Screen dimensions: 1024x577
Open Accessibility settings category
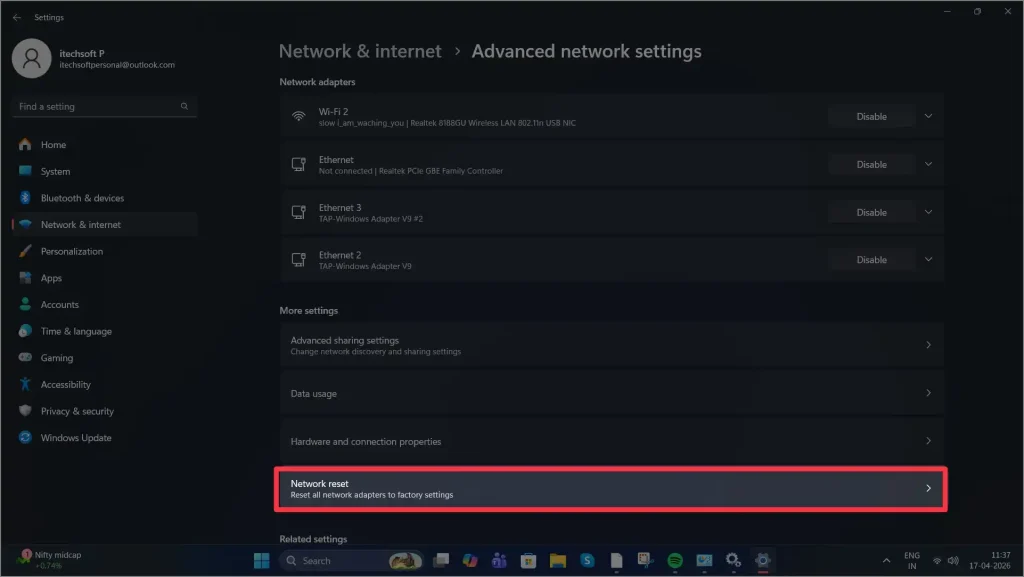click(x=104, y=384)
